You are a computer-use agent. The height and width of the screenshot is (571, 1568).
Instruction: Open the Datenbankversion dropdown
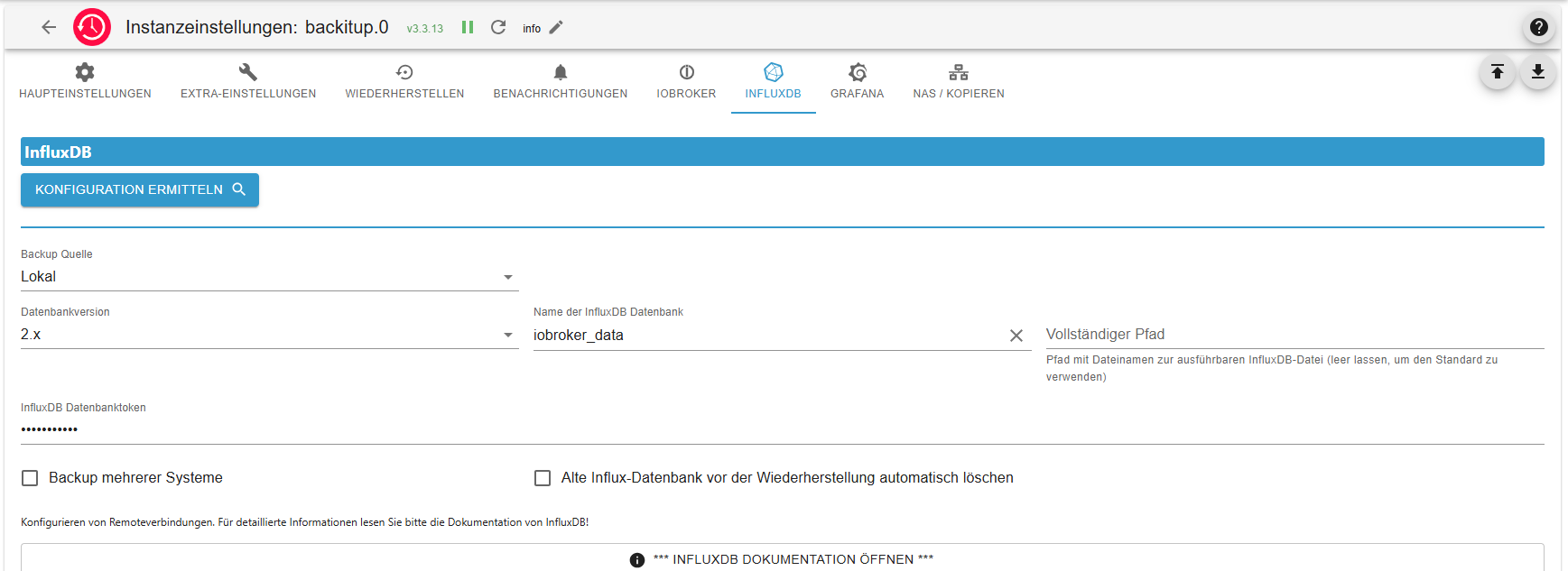[270, 335]
